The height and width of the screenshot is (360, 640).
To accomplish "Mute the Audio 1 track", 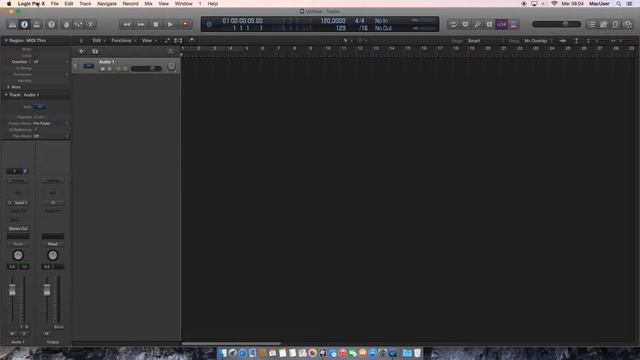I will (x=103, y=69).
